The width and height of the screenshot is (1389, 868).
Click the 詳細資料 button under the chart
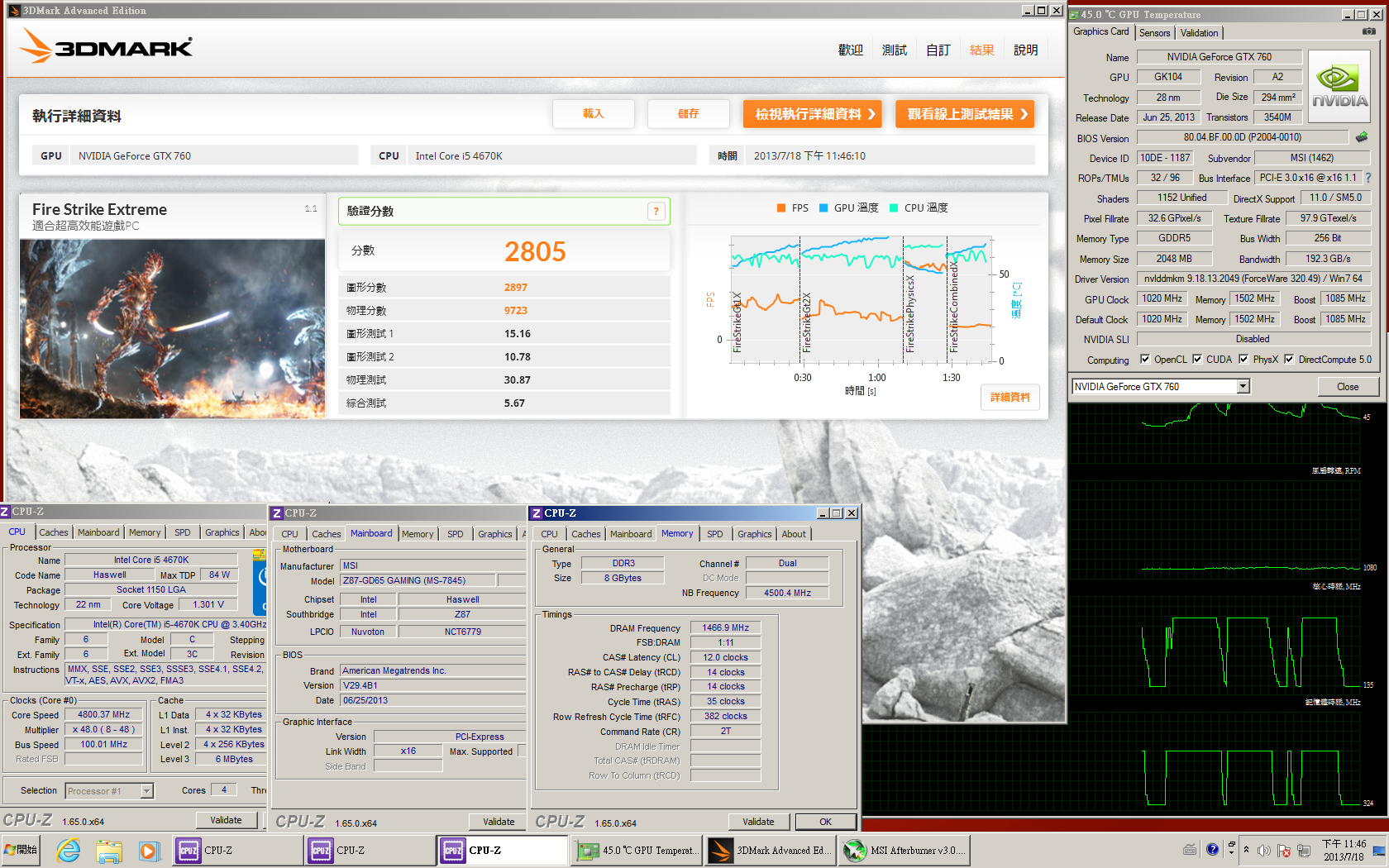pos(1010,398)
